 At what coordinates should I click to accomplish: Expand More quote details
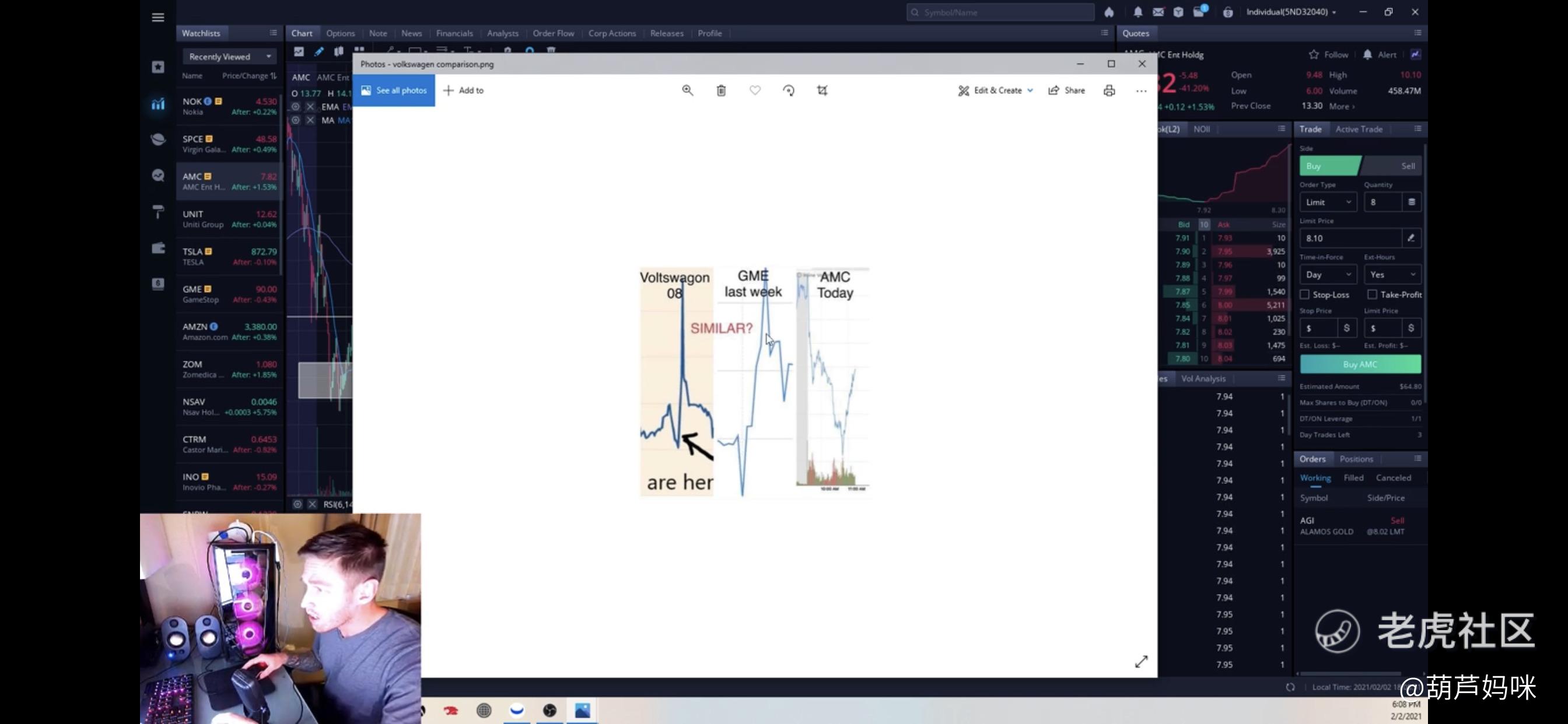coord(1342,106)
